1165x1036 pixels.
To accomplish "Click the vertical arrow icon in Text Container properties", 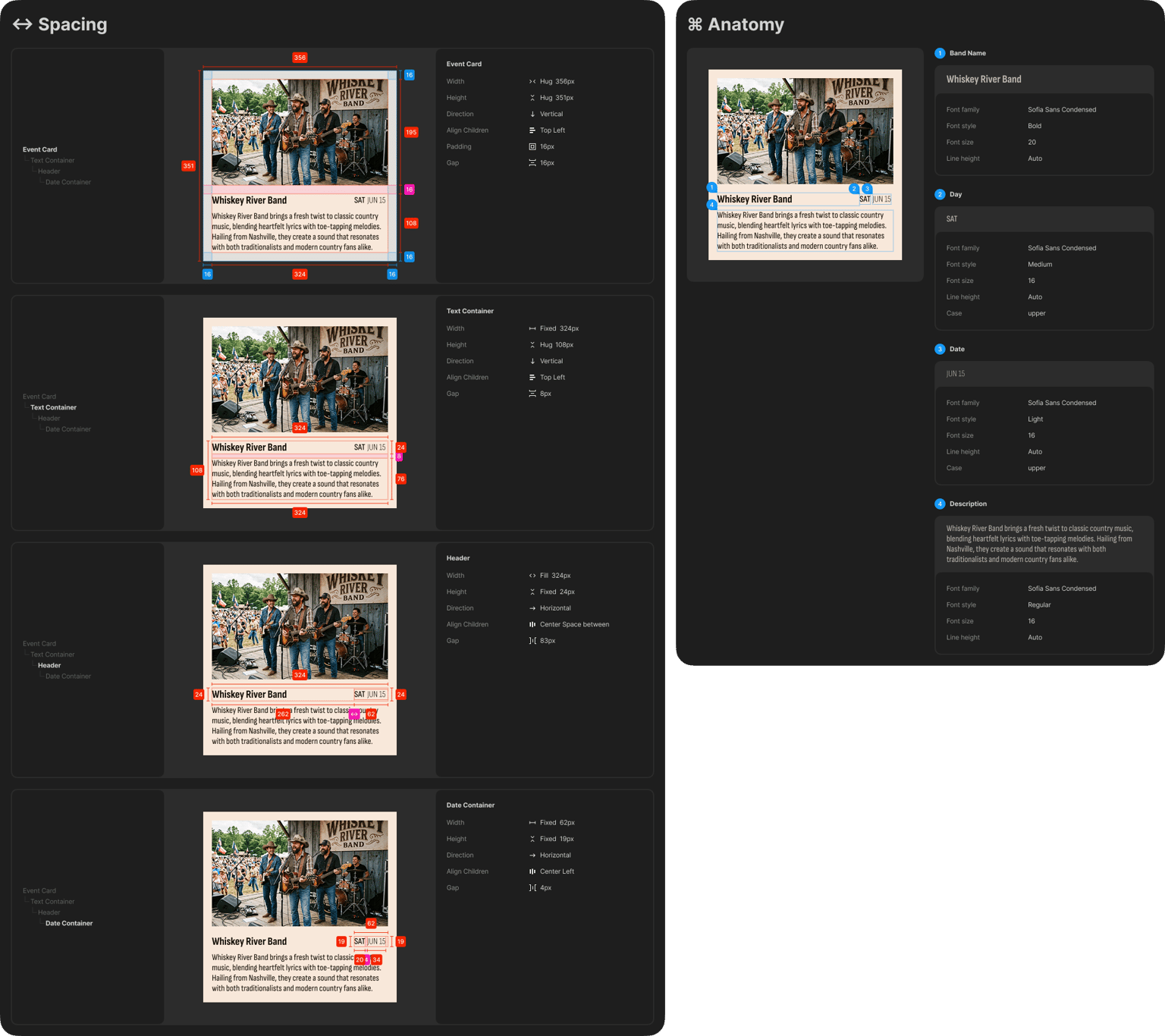I will pyautogui.click(x=532, y=361).
